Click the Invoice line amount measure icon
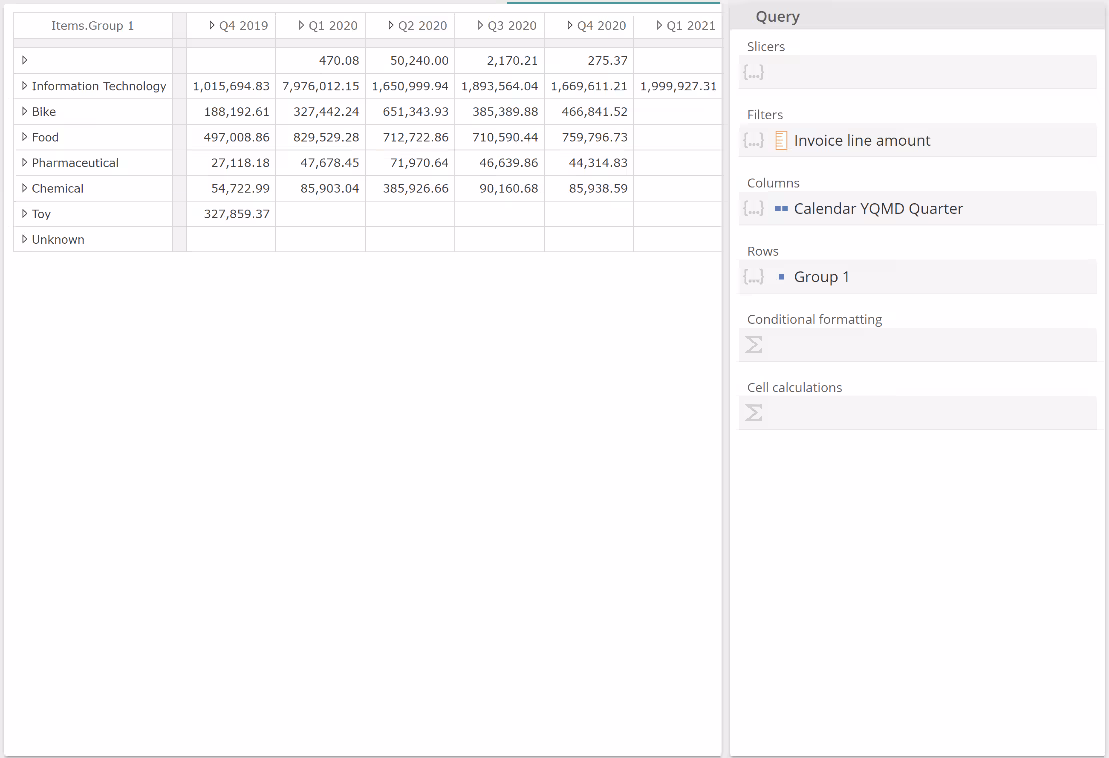Viewport: 1109px width, 758px height. (782, 141)
